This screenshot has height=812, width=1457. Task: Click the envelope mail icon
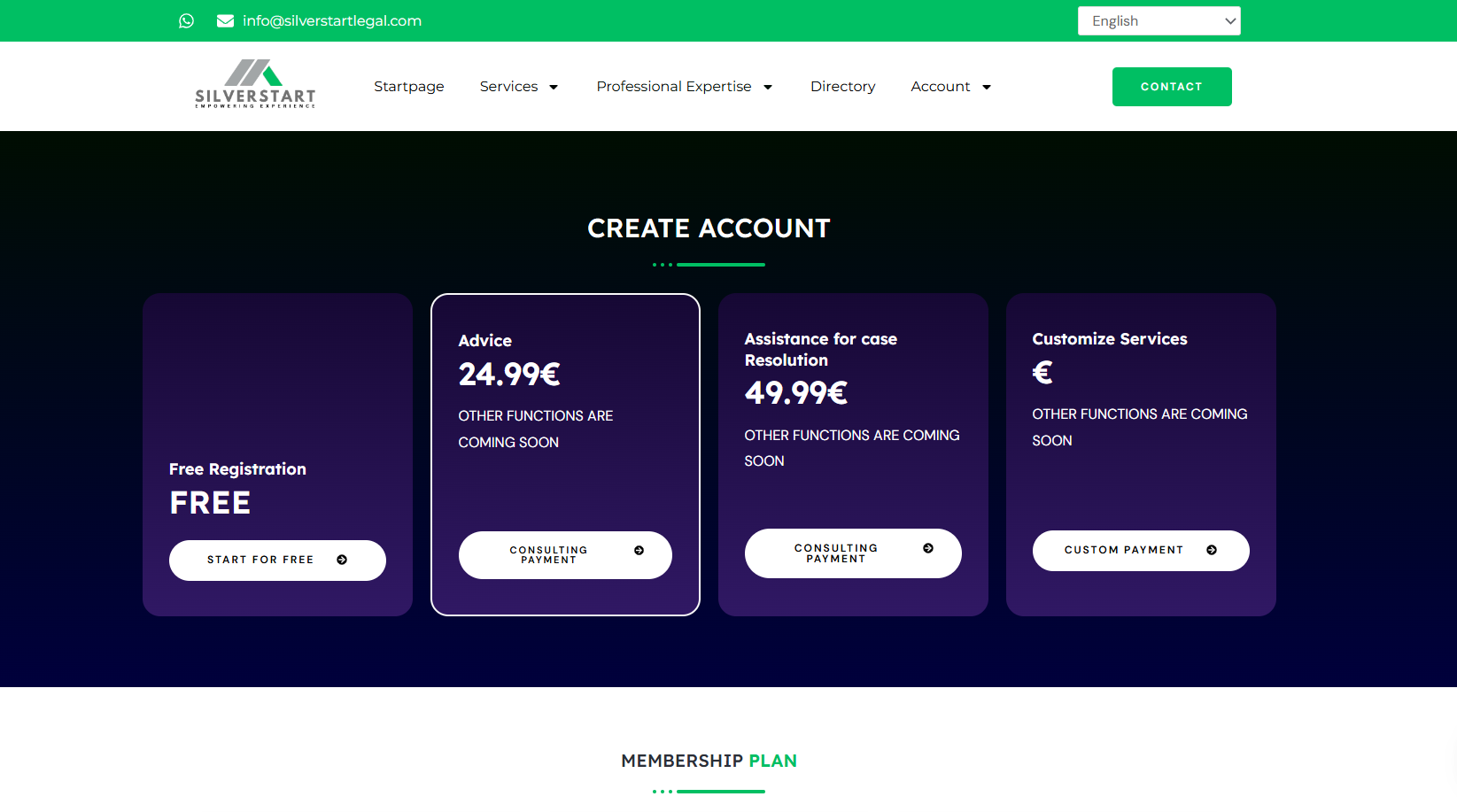pos(225,20)
